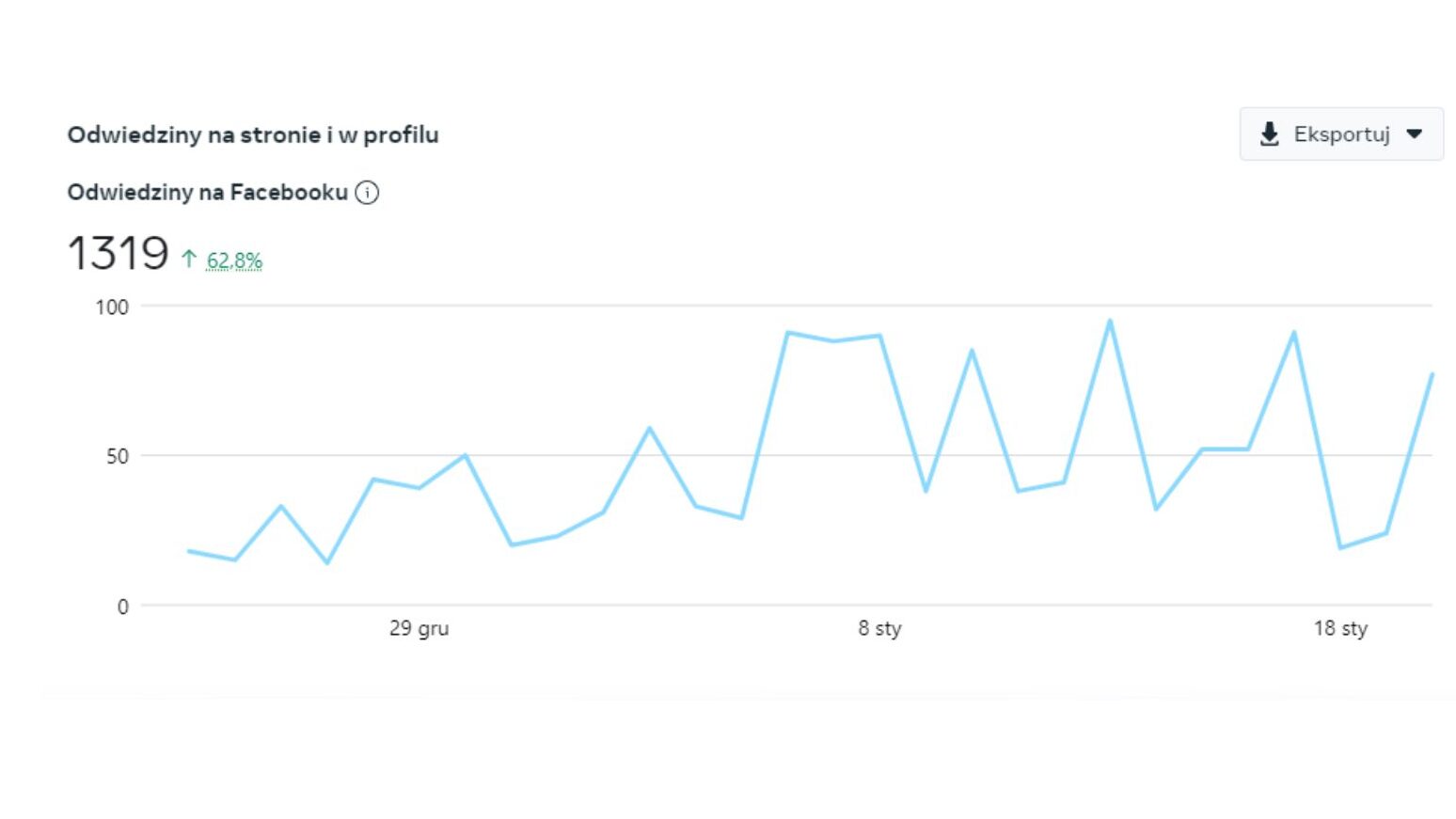
Task: Expand the Eksportuj dropdown caret
Action: coord(1414,134)
